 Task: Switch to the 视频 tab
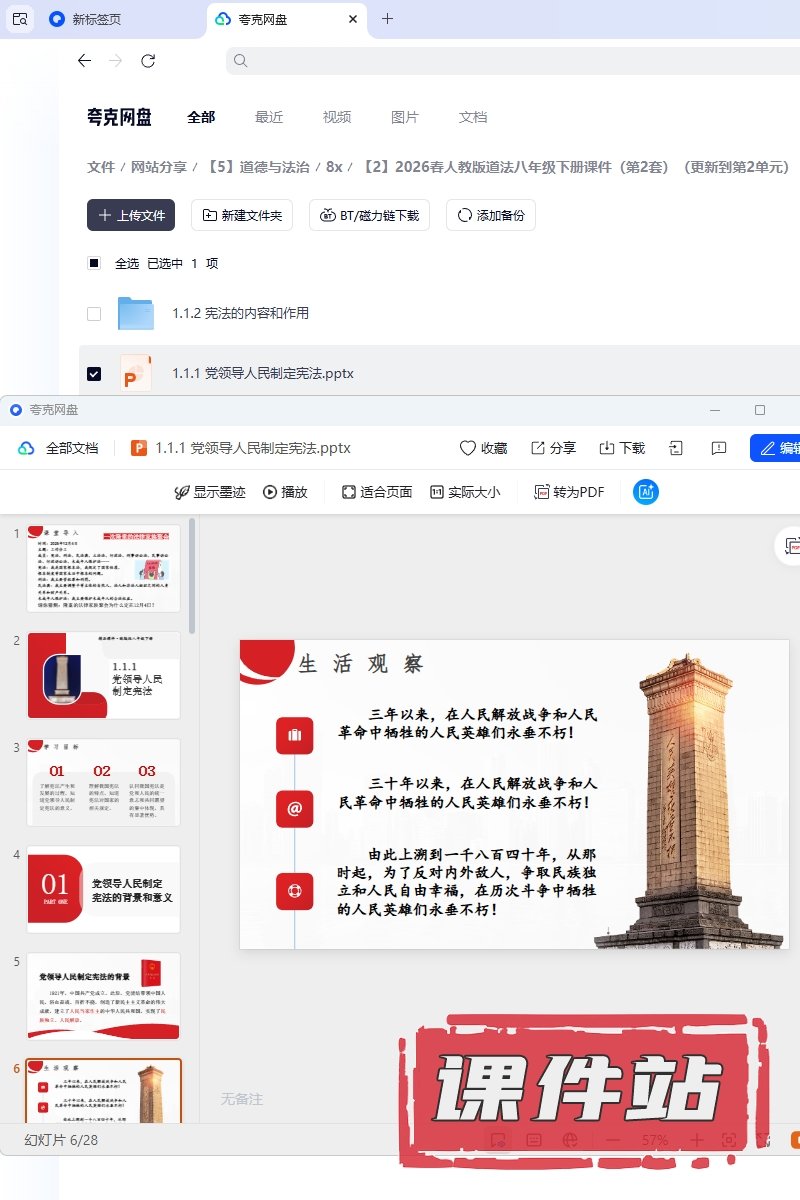(x=337, y=117)
